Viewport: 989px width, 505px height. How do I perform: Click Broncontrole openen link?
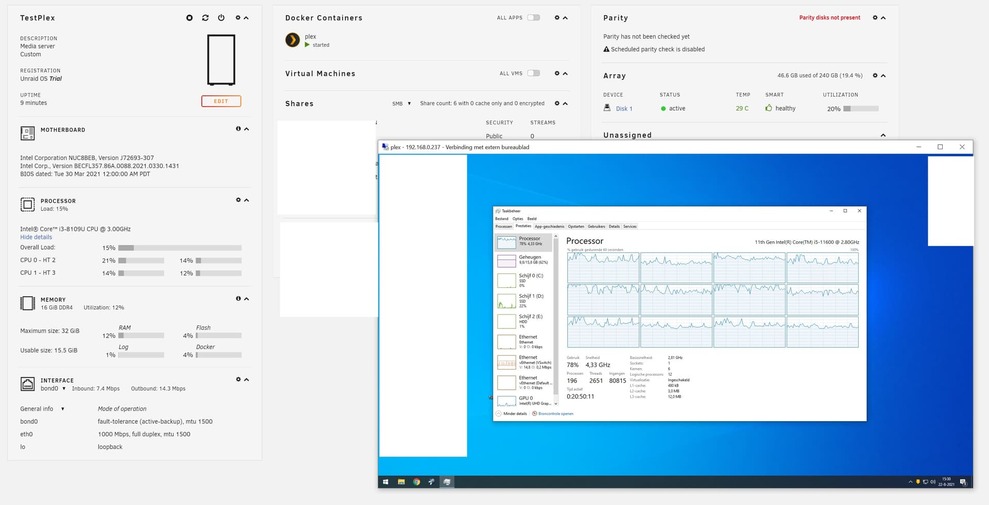point(554,414)
